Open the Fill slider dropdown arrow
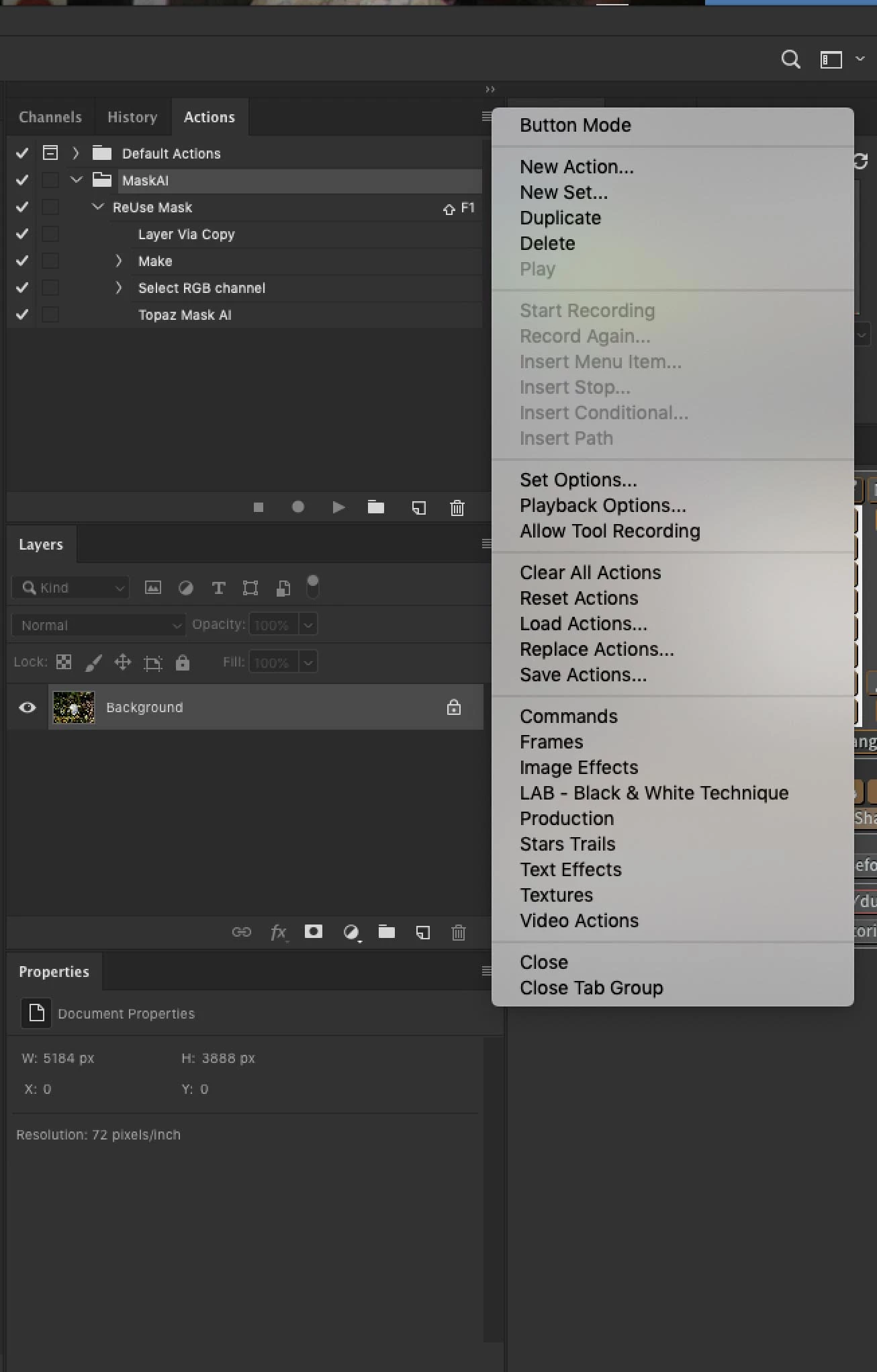This screenshot has height=1372, width=877. (308, 662)
